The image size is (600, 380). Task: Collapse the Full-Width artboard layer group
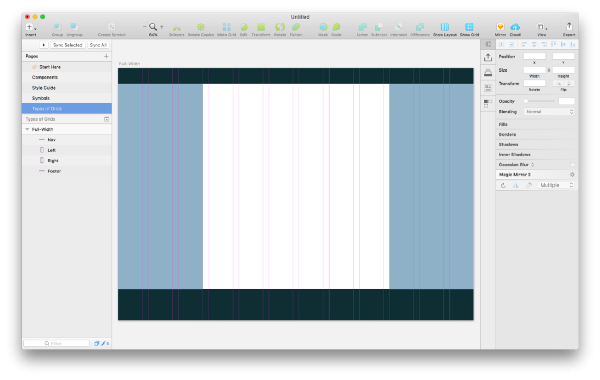click(27, 129)
